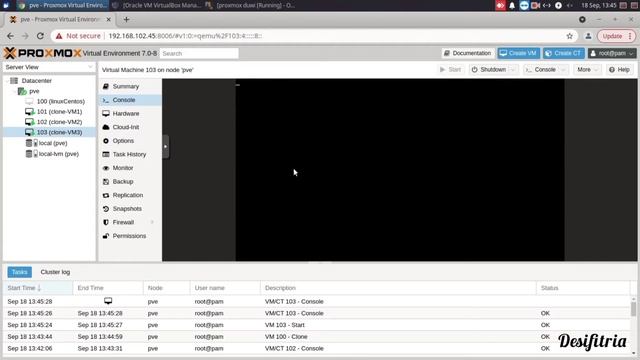Switch to the Tasks tab

pyautogui.click(x=20, y=272)
